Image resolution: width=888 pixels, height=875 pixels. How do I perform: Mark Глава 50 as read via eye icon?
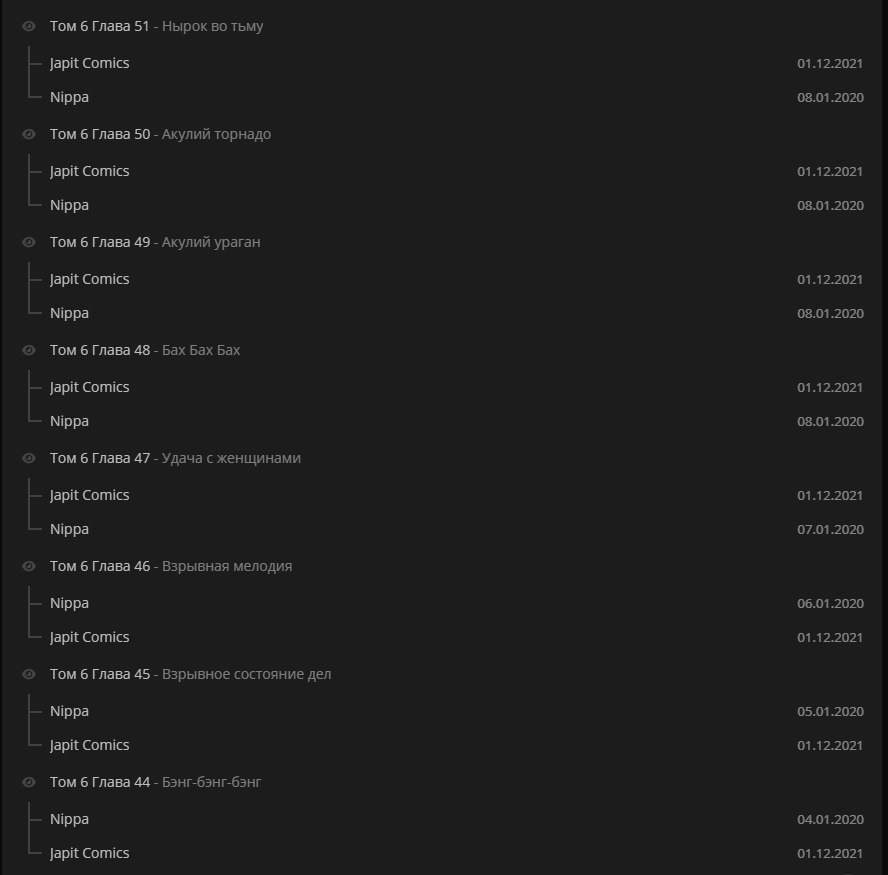[x=29, y=135]
